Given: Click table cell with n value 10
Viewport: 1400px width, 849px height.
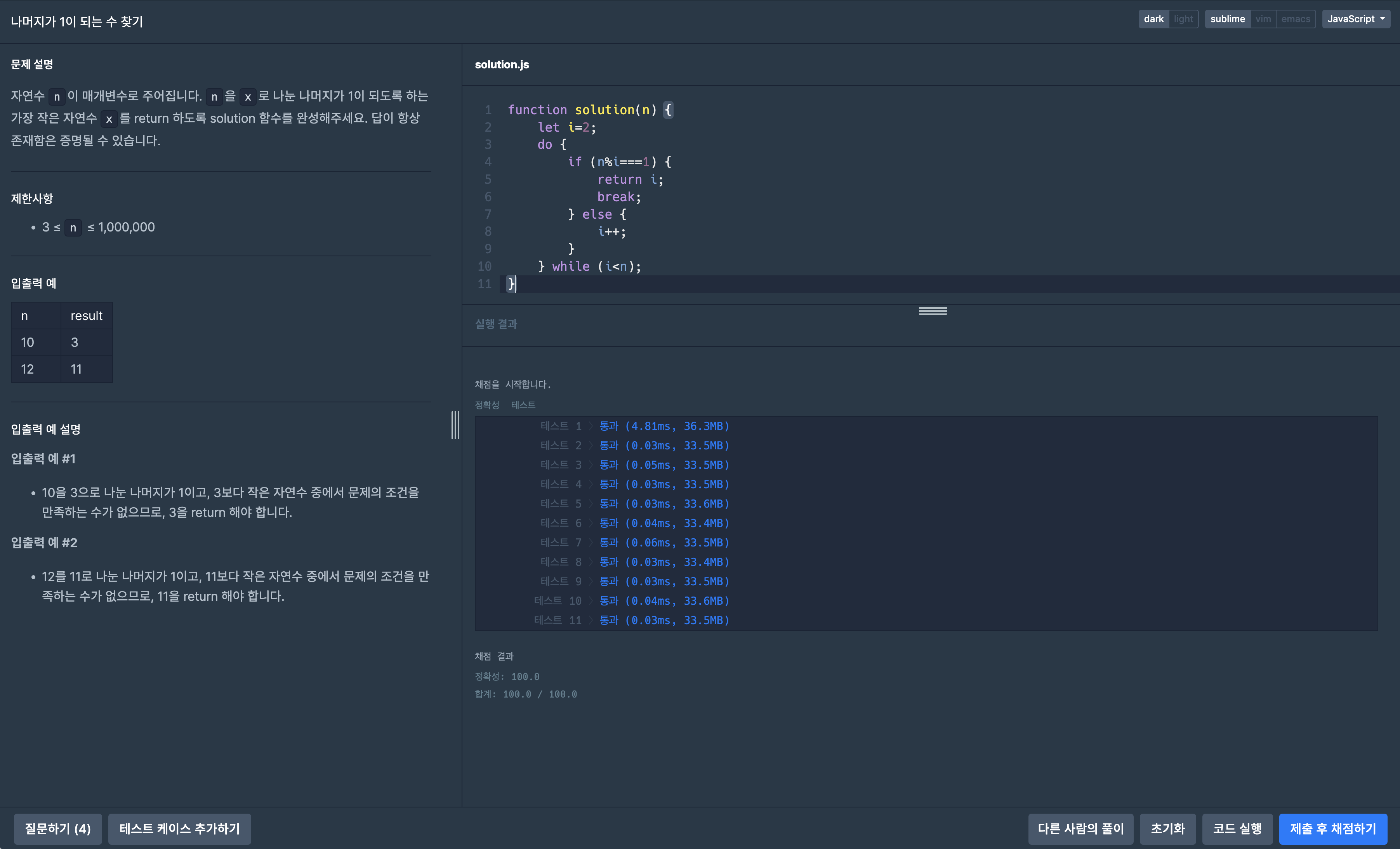Looking at the screenshot, I should 36,342.
